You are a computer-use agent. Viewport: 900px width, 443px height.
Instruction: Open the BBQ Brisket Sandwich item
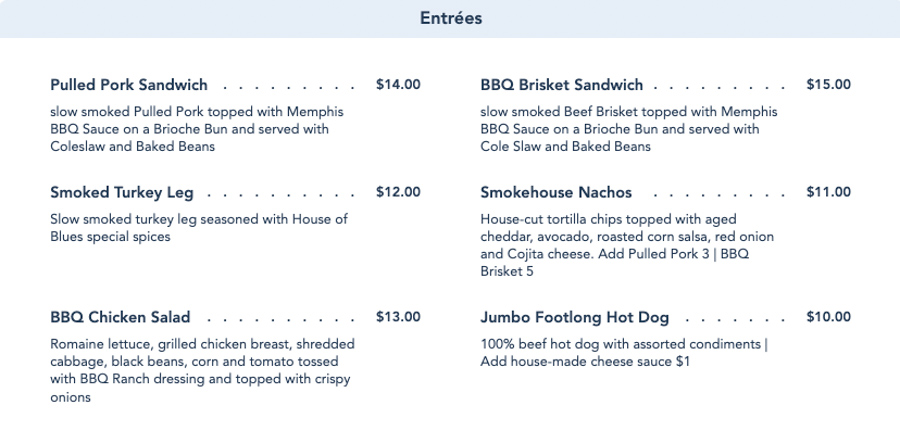tap(561, 85)
